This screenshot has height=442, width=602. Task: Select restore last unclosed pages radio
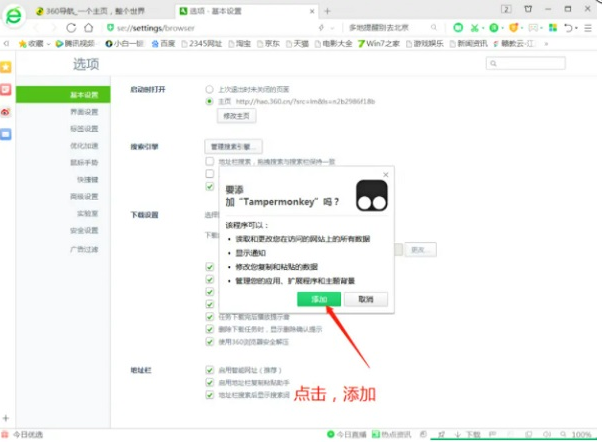[x=209, y=89]
